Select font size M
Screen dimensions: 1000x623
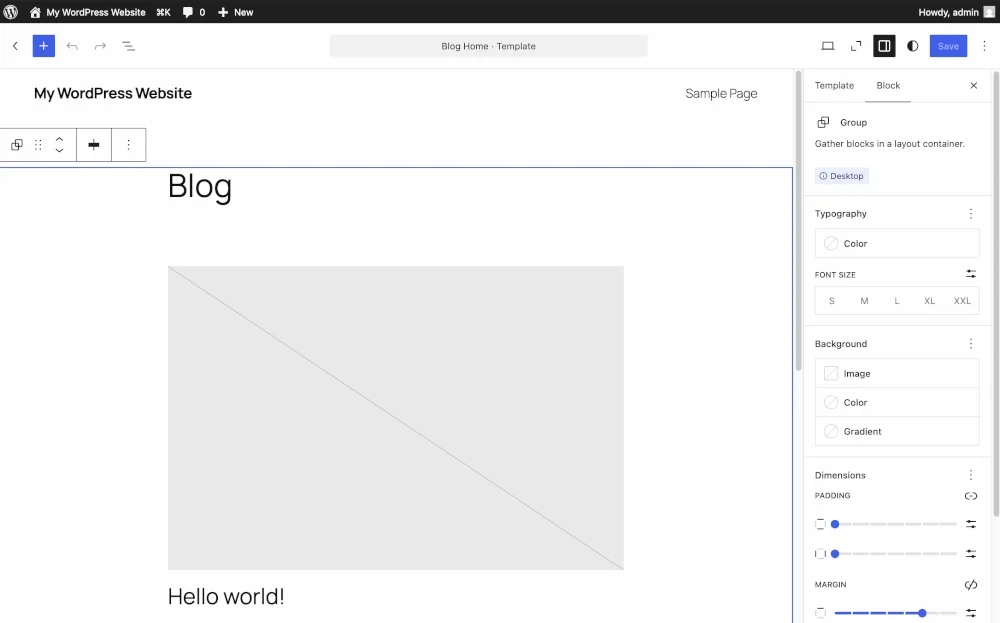[864, 301]
